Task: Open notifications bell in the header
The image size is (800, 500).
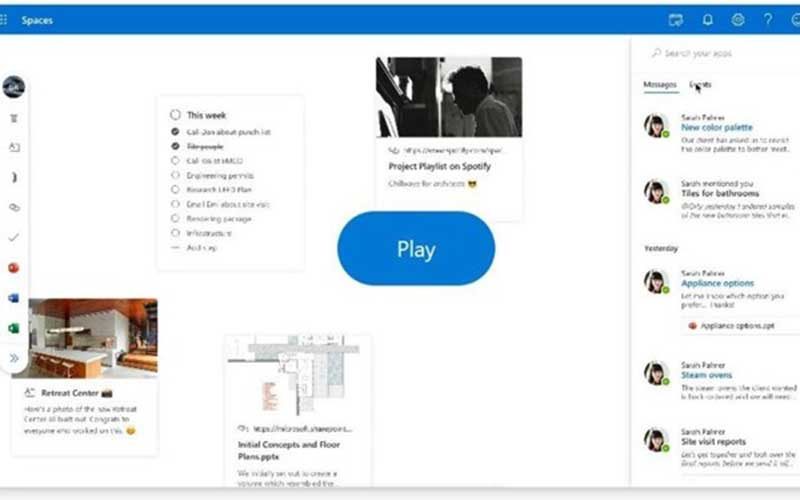Action: pos(708,20)
